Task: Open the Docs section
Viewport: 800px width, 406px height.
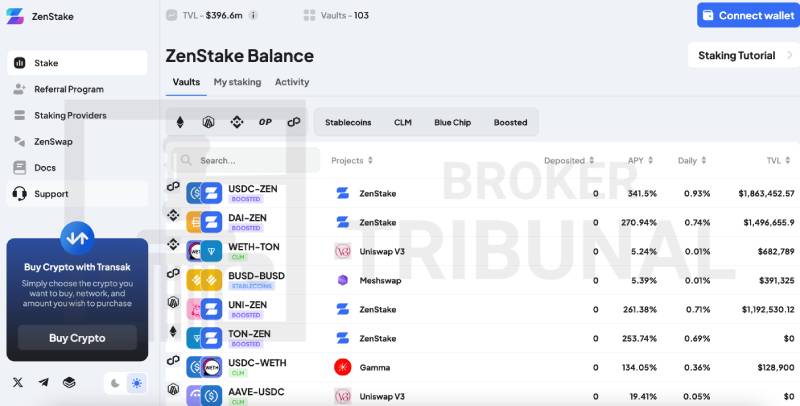Action: click(x=77, y=168)
